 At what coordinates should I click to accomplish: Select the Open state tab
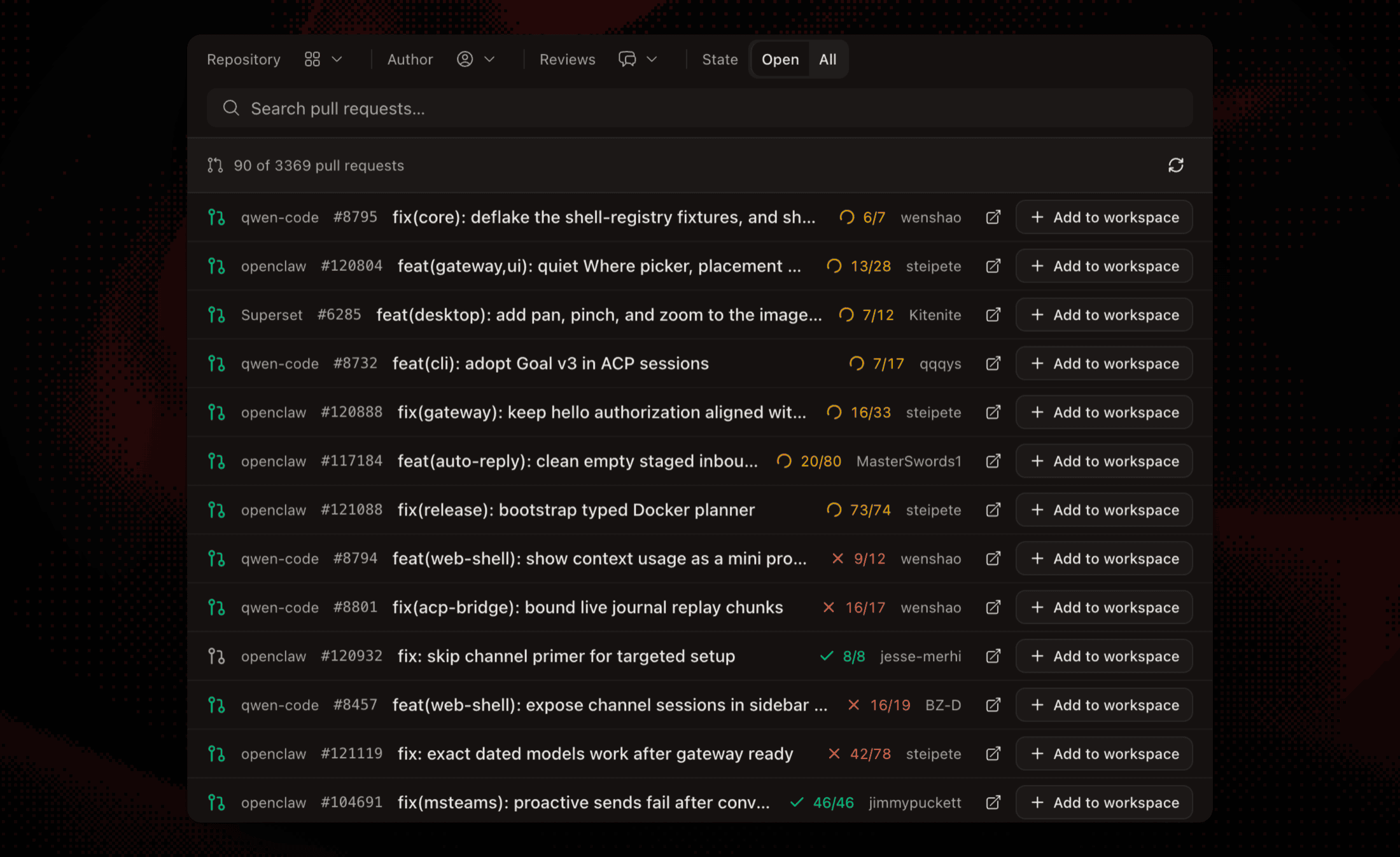[780, 59]
